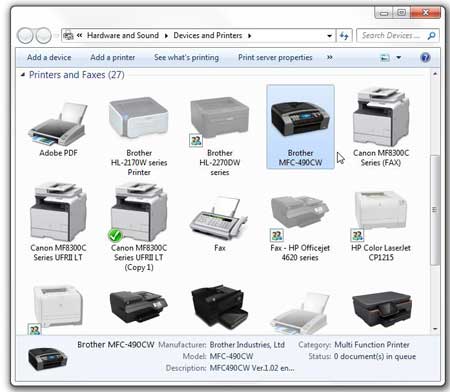This screenshot has height=392, width=450.
Task: Click Brother MFC-490CW thumbnail in details pane
Action: point(47,358)
